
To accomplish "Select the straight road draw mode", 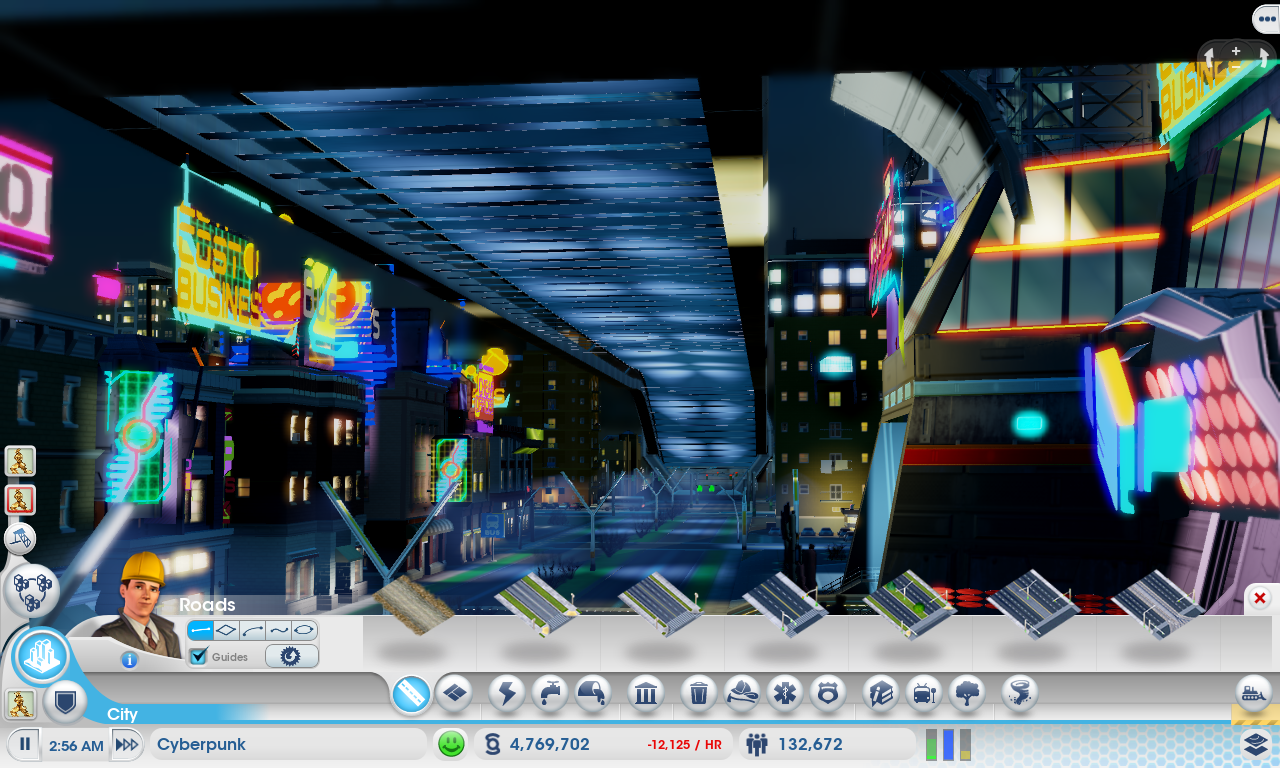I will tap(200, 631).
